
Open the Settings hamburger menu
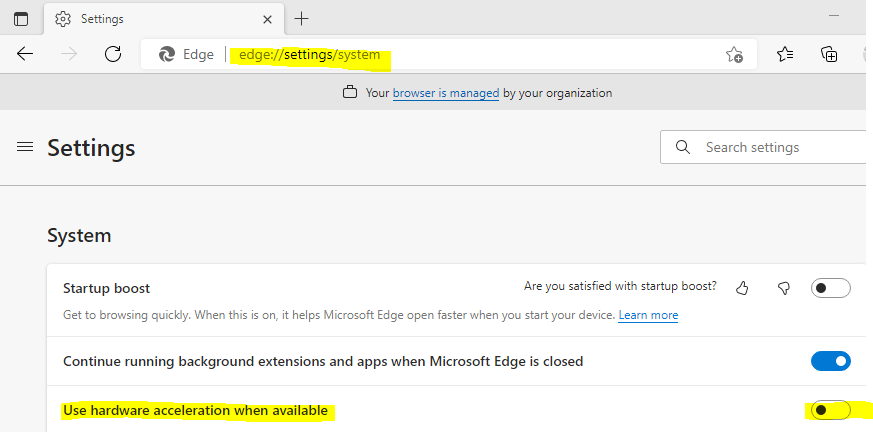click(25, 147)
